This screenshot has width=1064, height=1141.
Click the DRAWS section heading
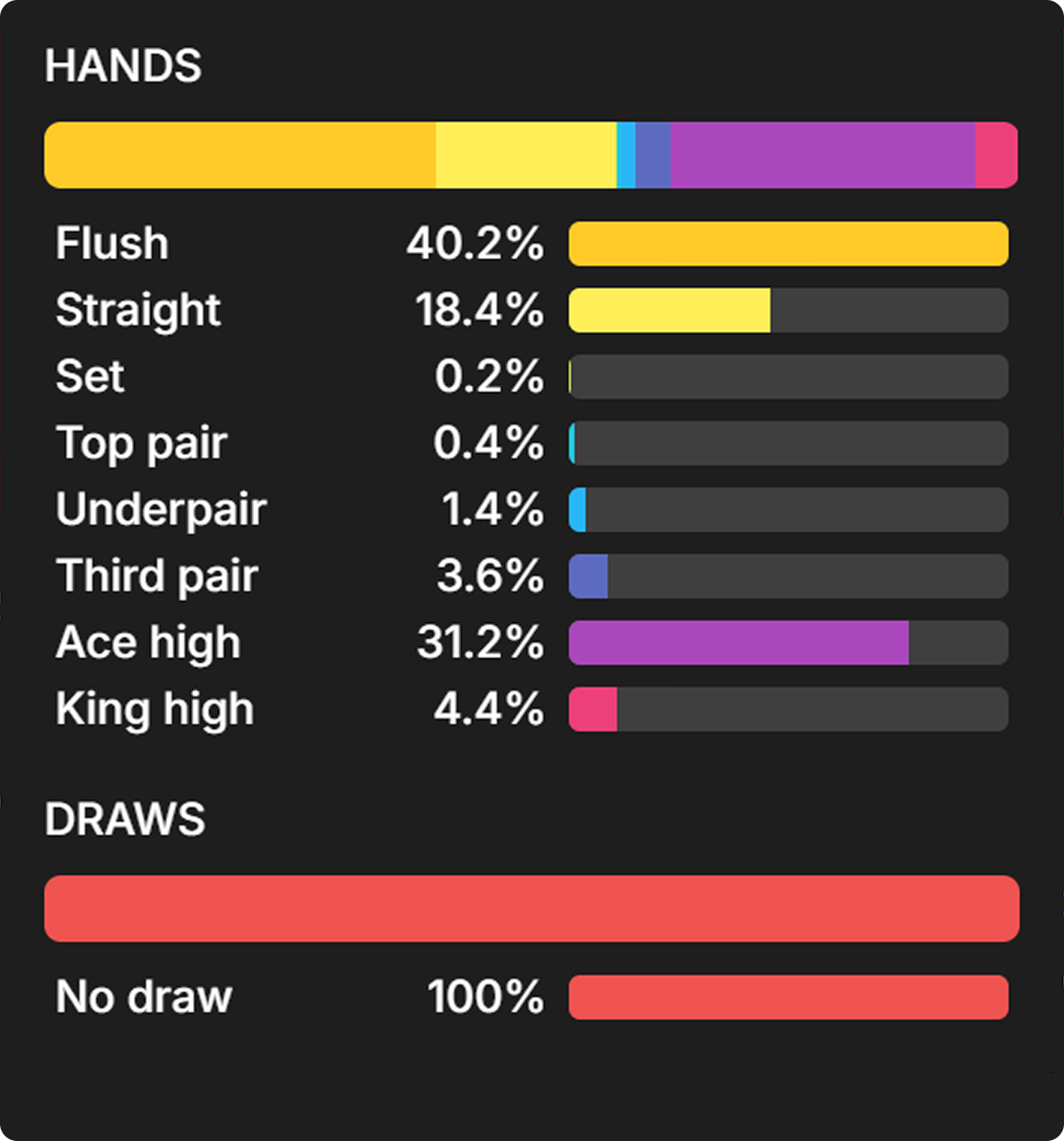point(125,819)
